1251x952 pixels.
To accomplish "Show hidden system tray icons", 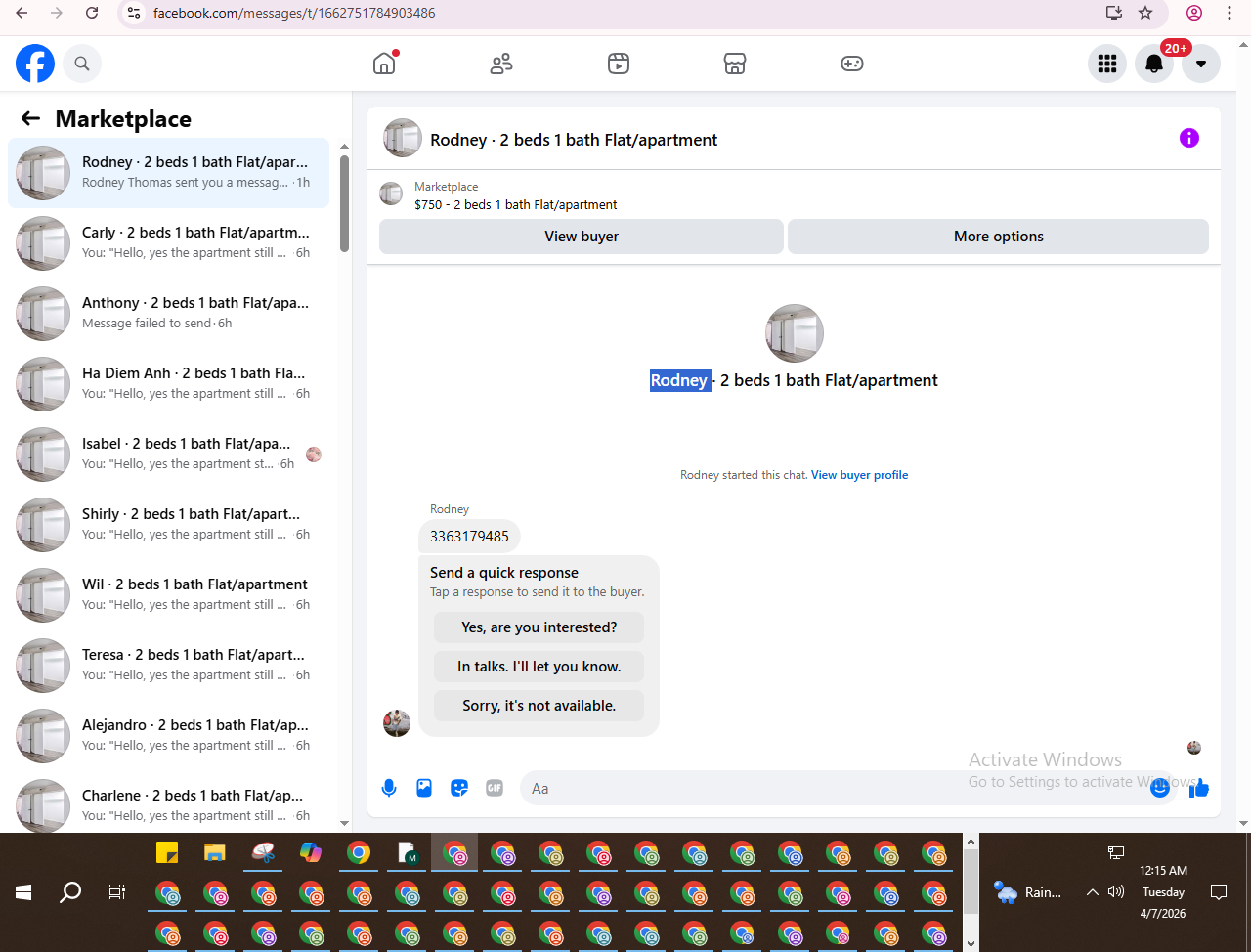I will [1093, 891].
